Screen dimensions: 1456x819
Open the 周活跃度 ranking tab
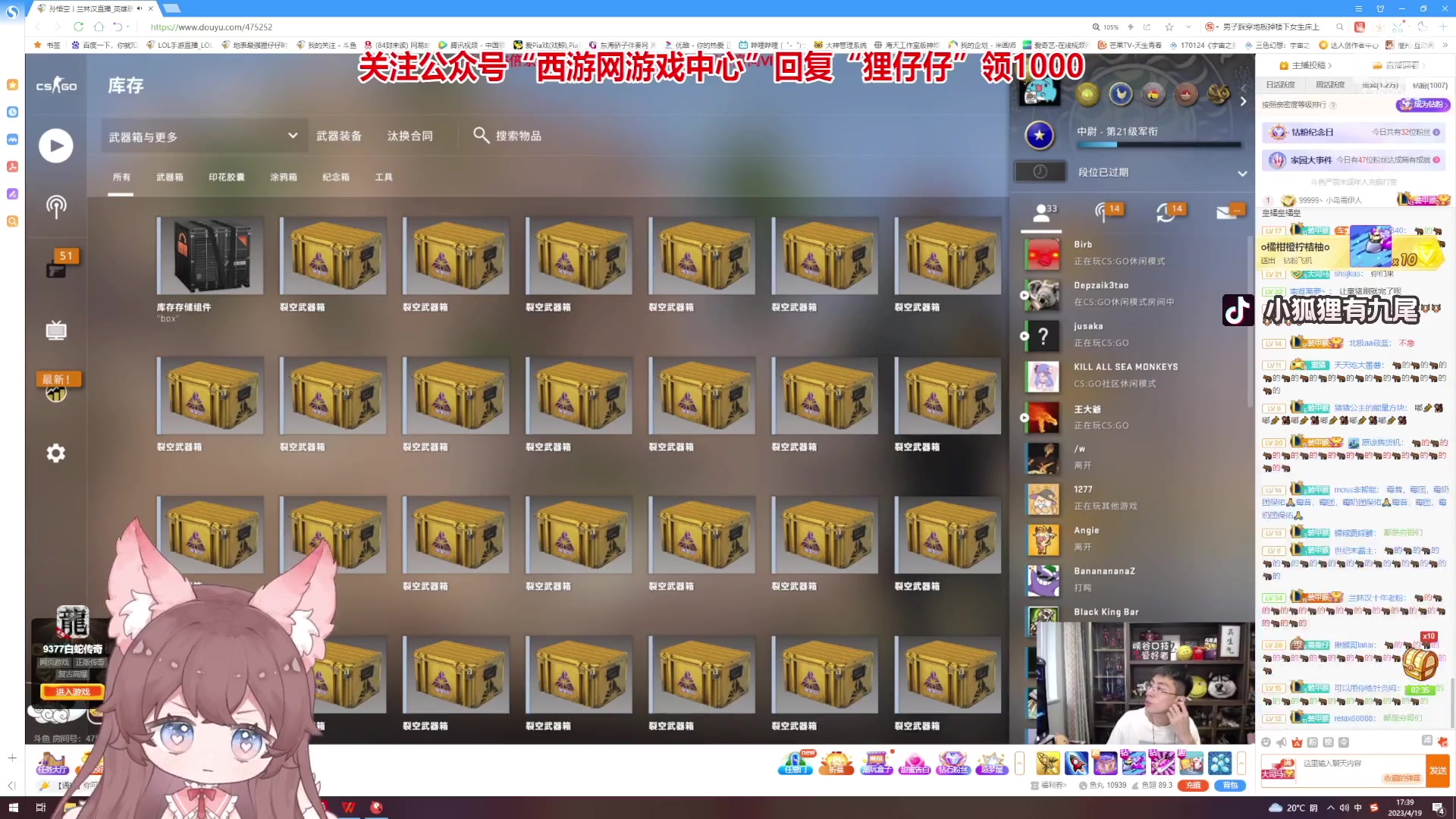1330,85
